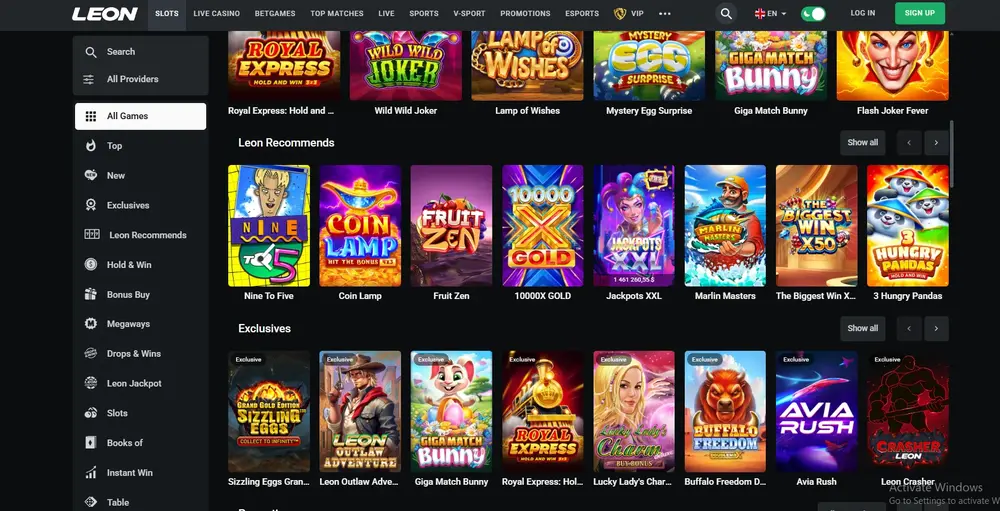The width and height of the screenshot is (1000, 511).
Task: Click the green Sign Up button
Action: pos(920,13)
